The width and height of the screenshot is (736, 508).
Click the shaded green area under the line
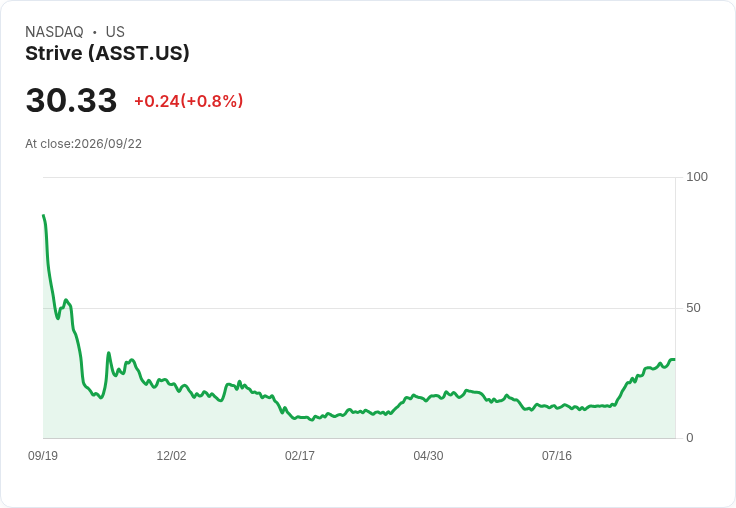360,427
